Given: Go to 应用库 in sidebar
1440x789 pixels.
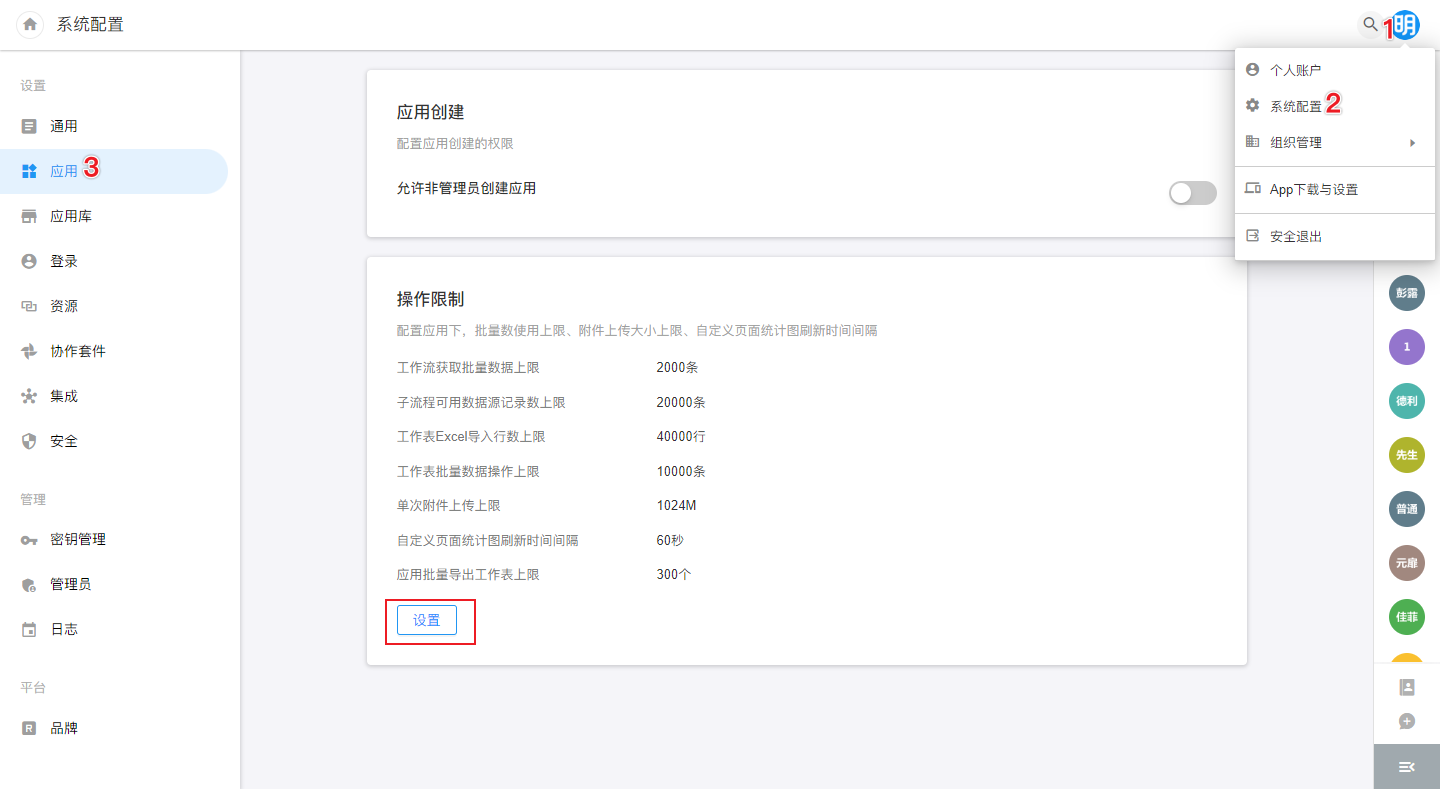Looking at the screenshot, I should coord(71,217).
